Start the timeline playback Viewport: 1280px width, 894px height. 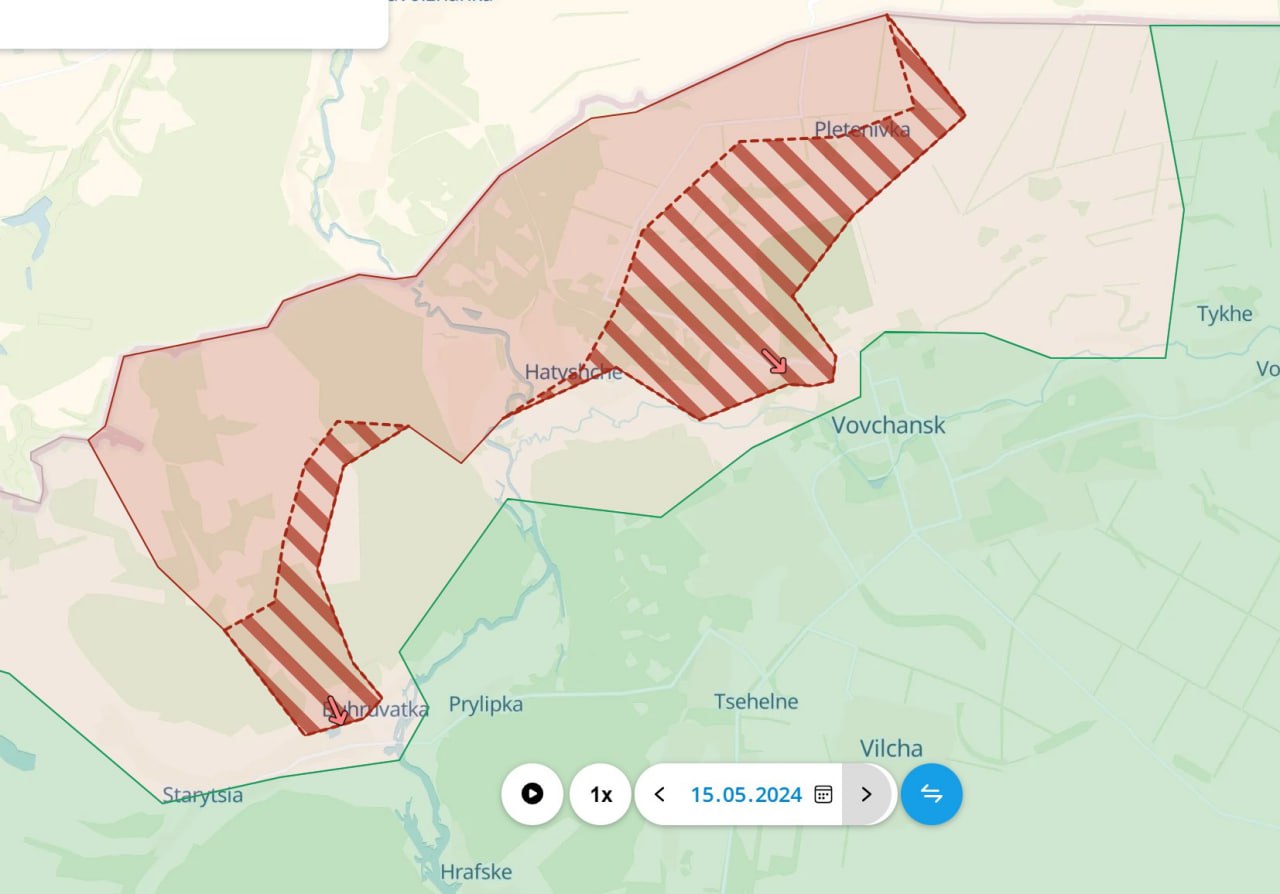coord(532,794)
